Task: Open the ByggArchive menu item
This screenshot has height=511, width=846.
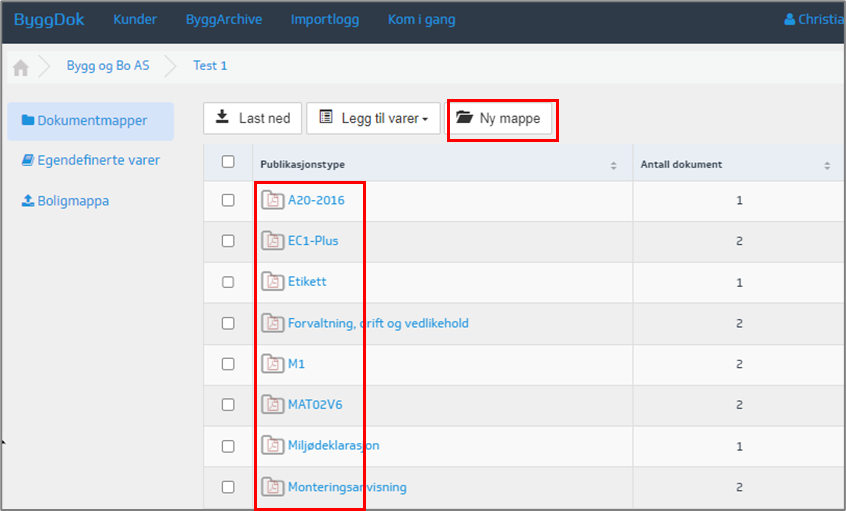Action: coord(224,20)
